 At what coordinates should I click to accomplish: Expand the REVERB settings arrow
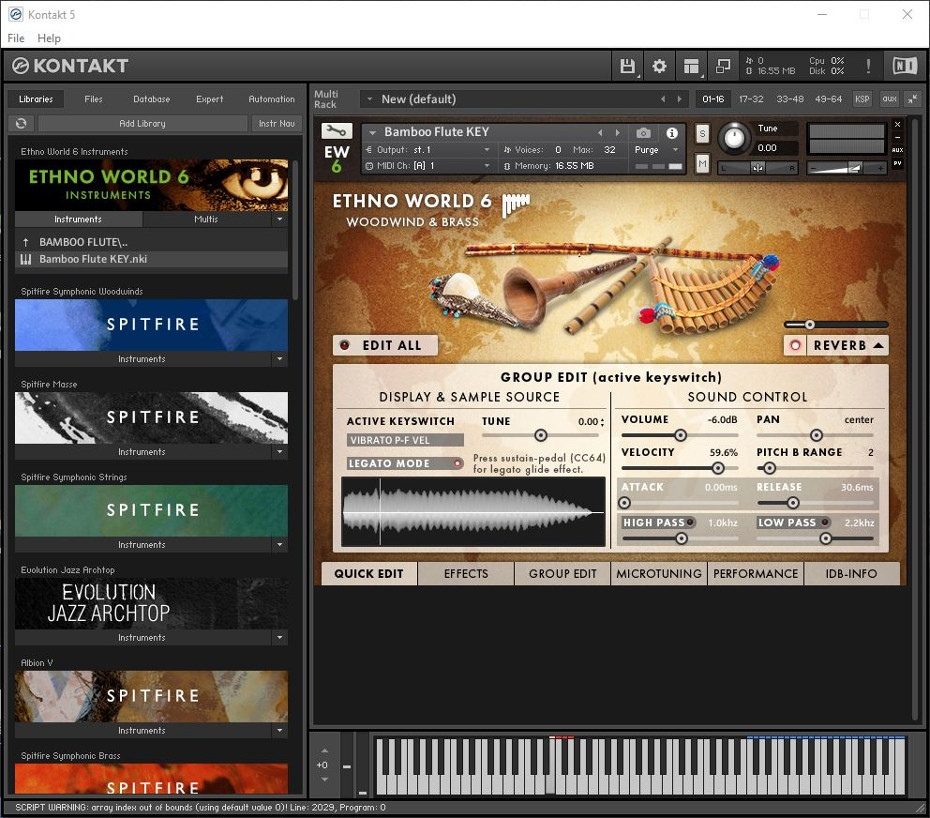tap(878, 345)
